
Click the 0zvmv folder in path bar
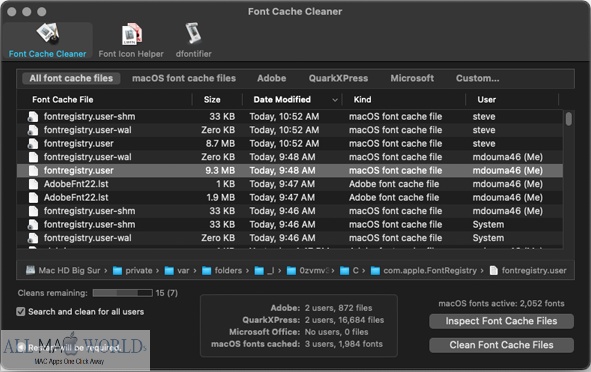(x=308, y=271)
